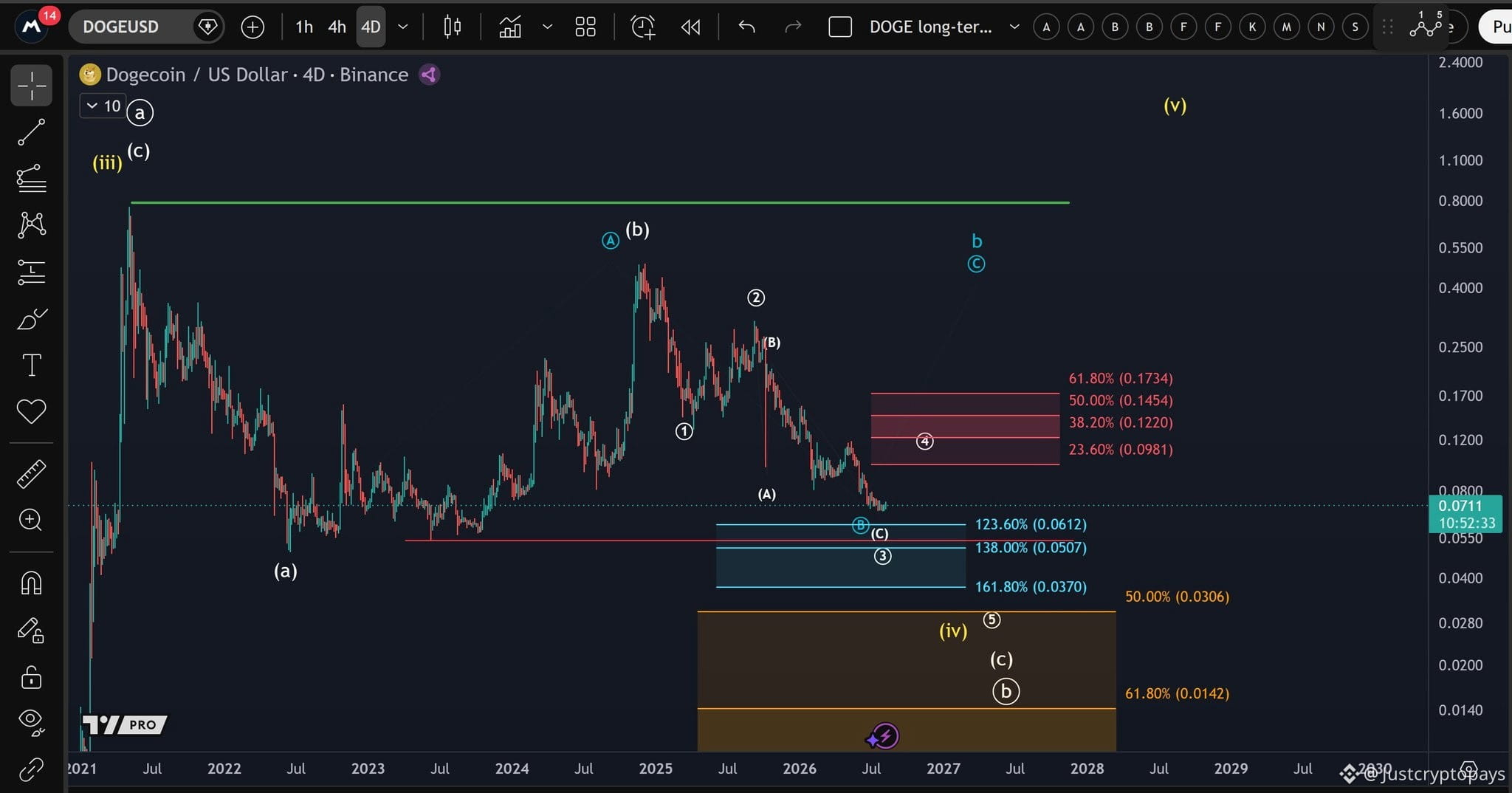Click the S circle shortcut

(1355, 27)
